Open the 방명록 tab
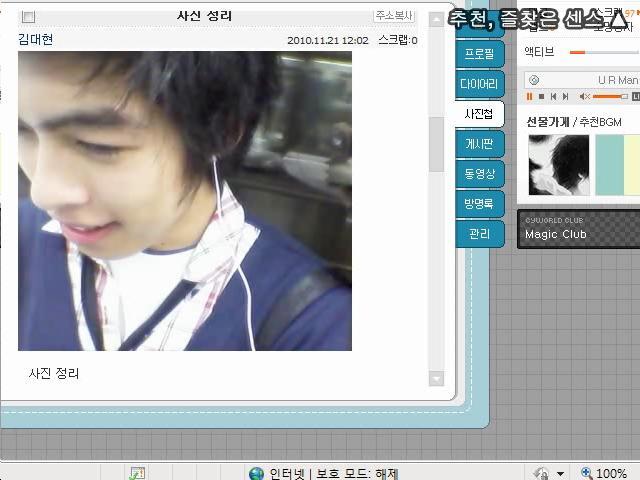Image resolution: width=640 pixels, height=480 pixels. (x=479, y=204)
